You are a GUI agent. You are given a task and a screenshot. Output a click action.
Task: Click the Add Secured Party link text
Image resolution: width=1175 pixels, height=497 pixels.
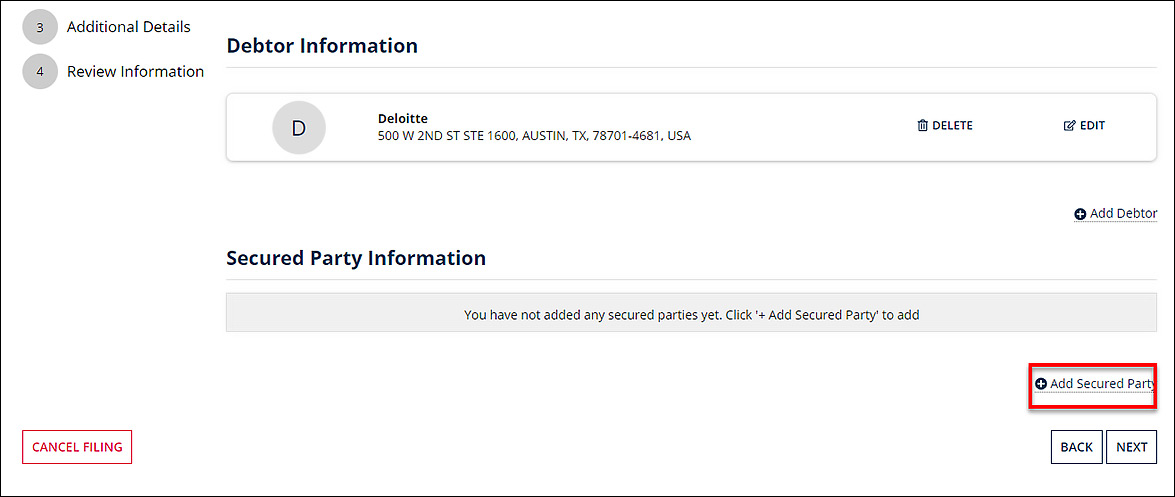tap(1102, 384)
